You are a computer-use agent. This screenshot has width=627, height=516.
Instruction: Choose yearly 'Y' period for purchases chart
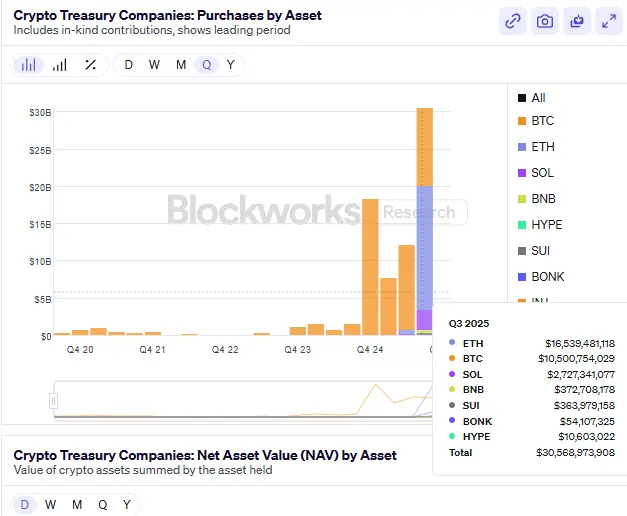click(x=231, y=65)
